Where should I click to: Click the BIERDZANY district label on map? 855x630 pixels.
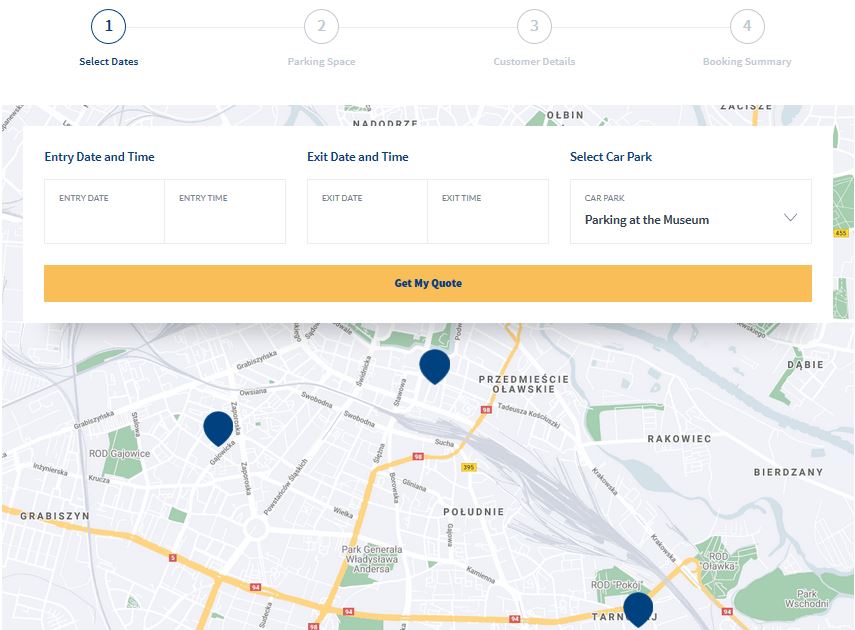point(788,472)
